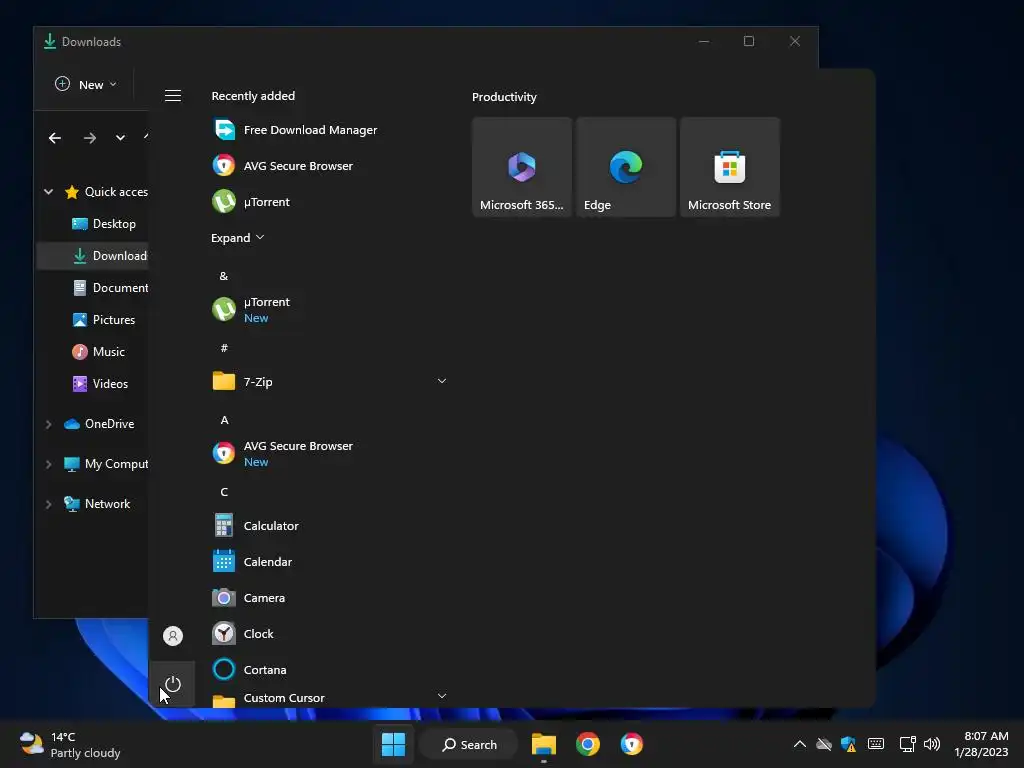Screen dimensions: 1024x768
Task: Open the clock and date on taskbar
Action: 982,744
